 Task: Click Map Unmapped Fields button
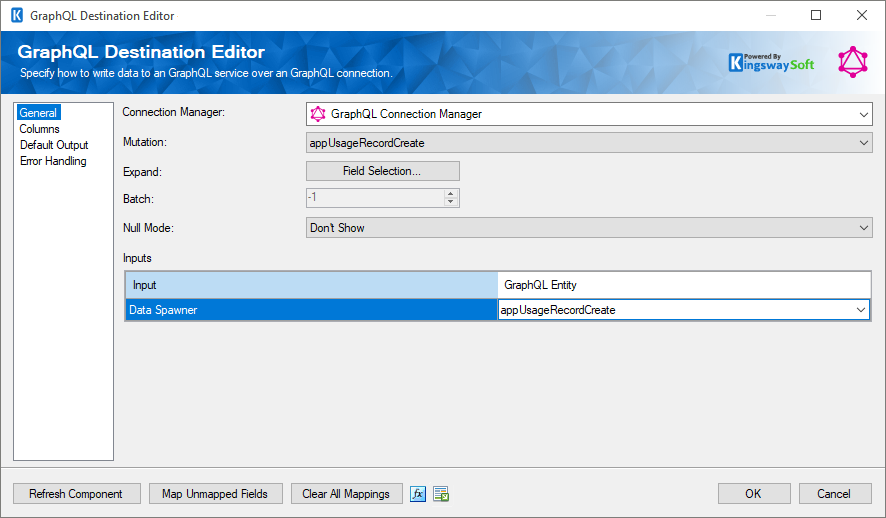point(215,494)
